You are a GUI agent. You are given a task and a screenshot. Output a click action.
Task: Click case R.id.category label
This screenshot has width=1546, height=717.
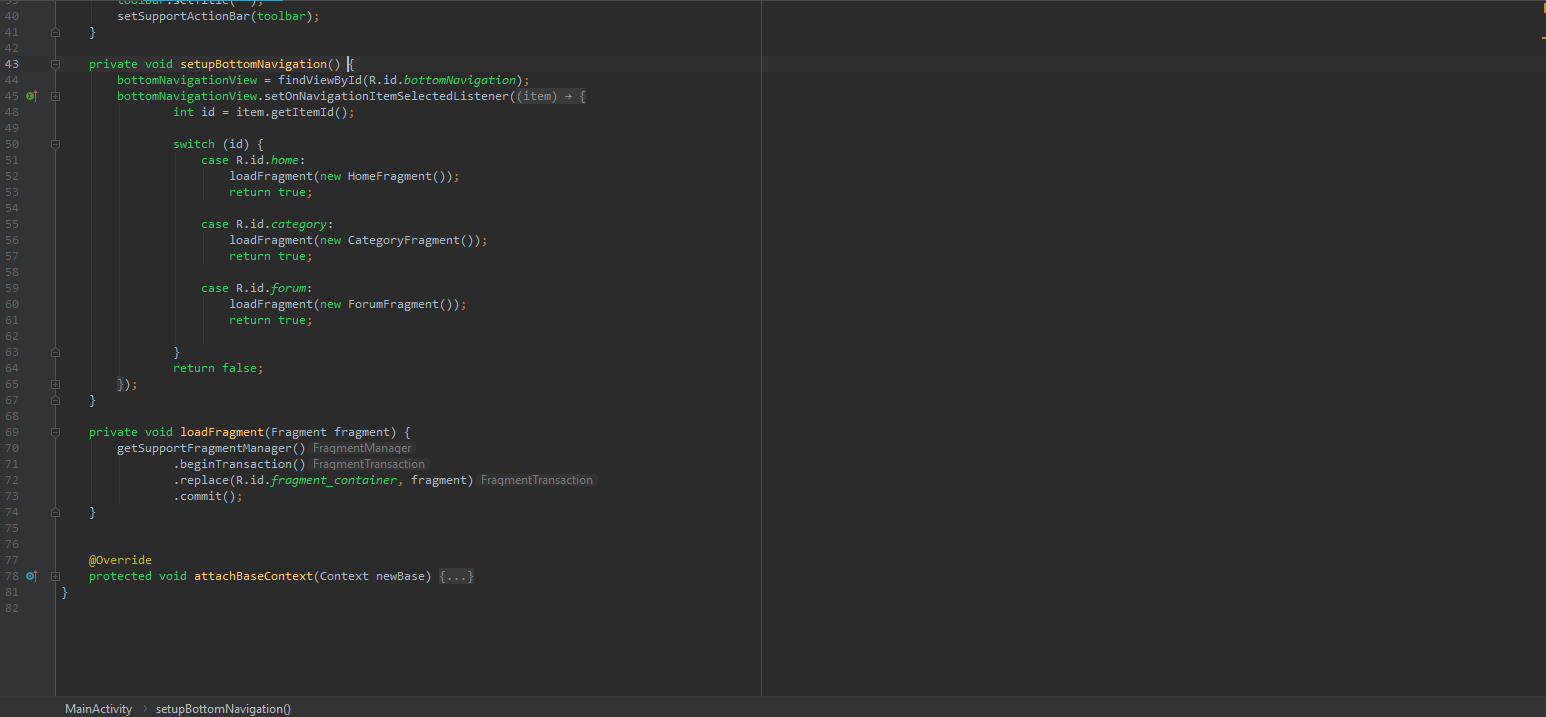[267, 224]
